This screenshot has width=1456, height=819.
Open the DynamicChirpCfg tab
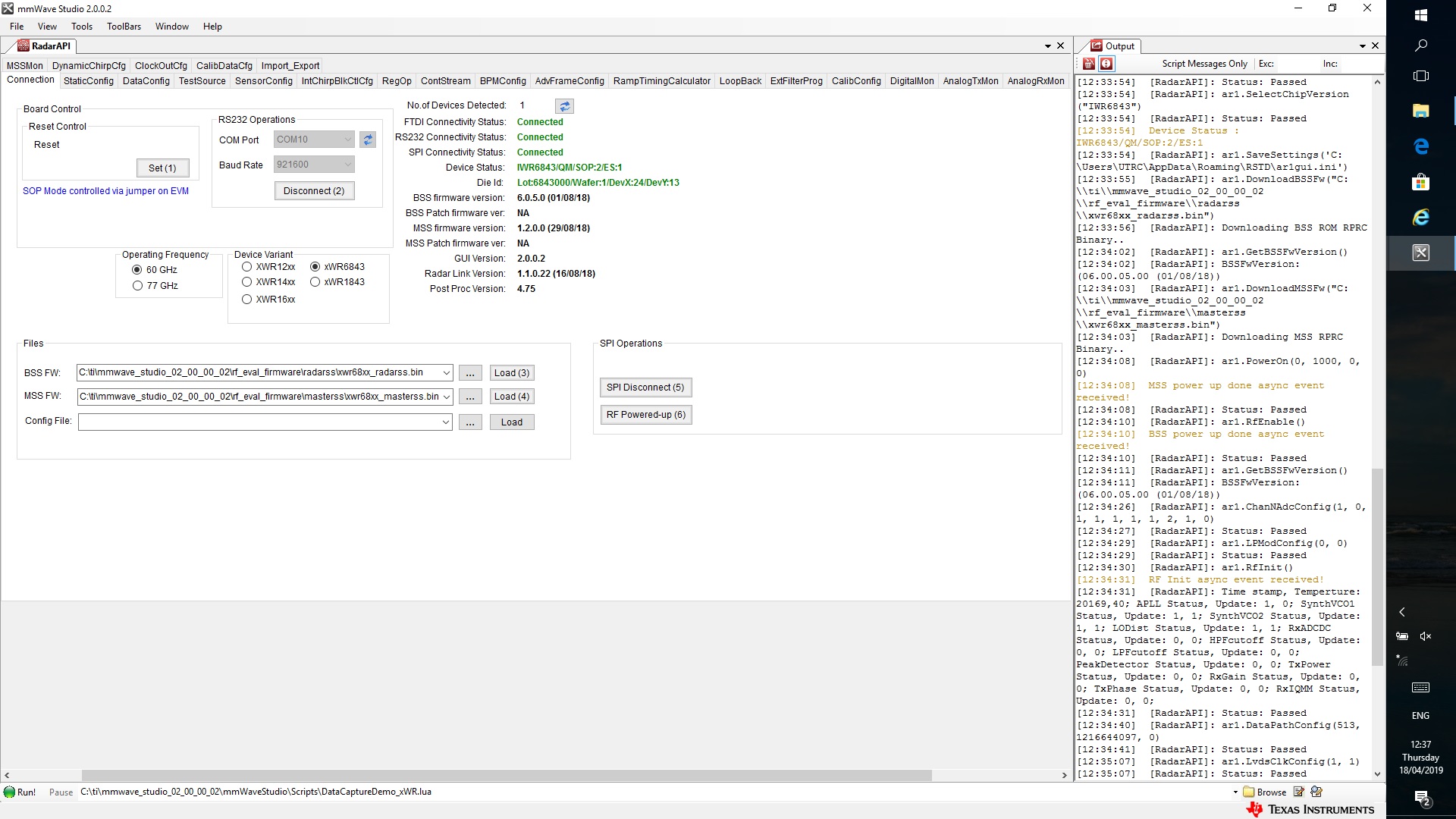(89, 66)
